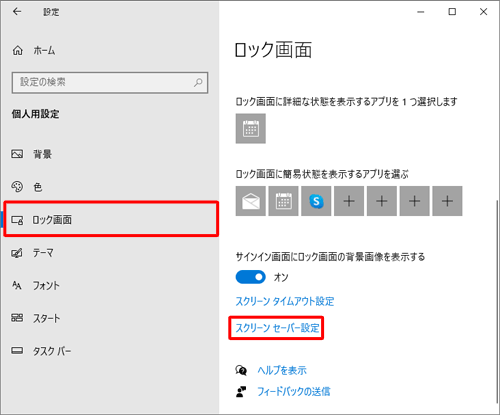This screenshot has height=415, width=500.
Task: Open スクリーン タイムアウト設定 link
Action: tap(285, 301)
